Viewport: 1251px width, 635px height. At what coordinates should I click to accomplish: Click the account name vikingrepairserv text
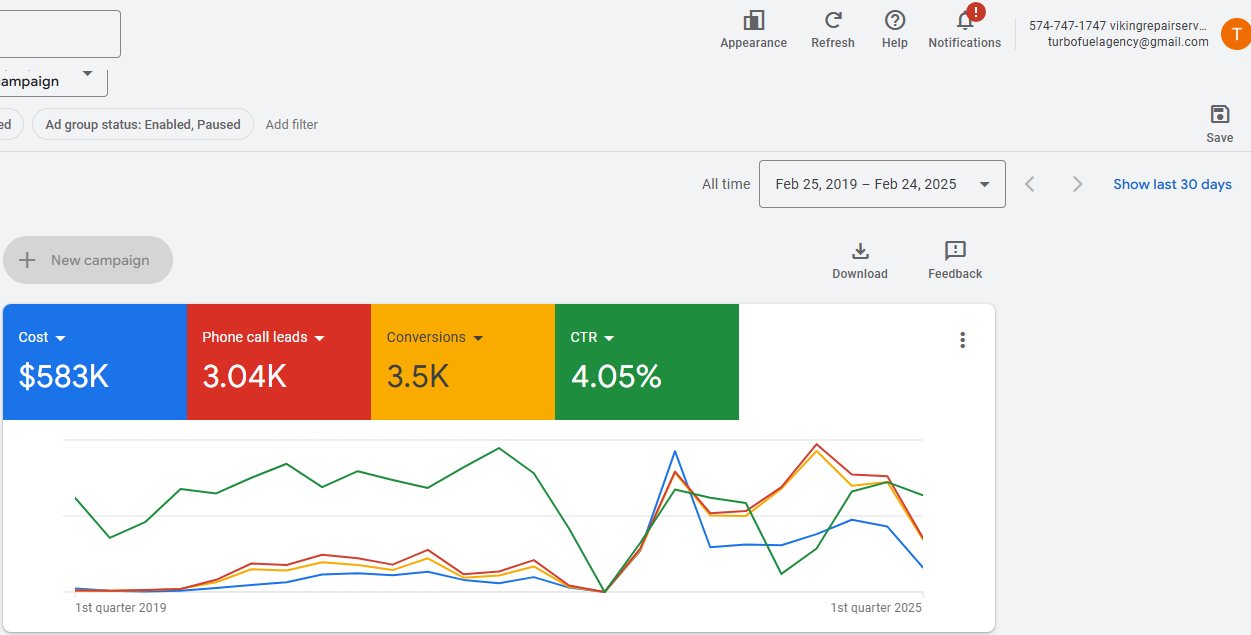tap(1158, 26)
